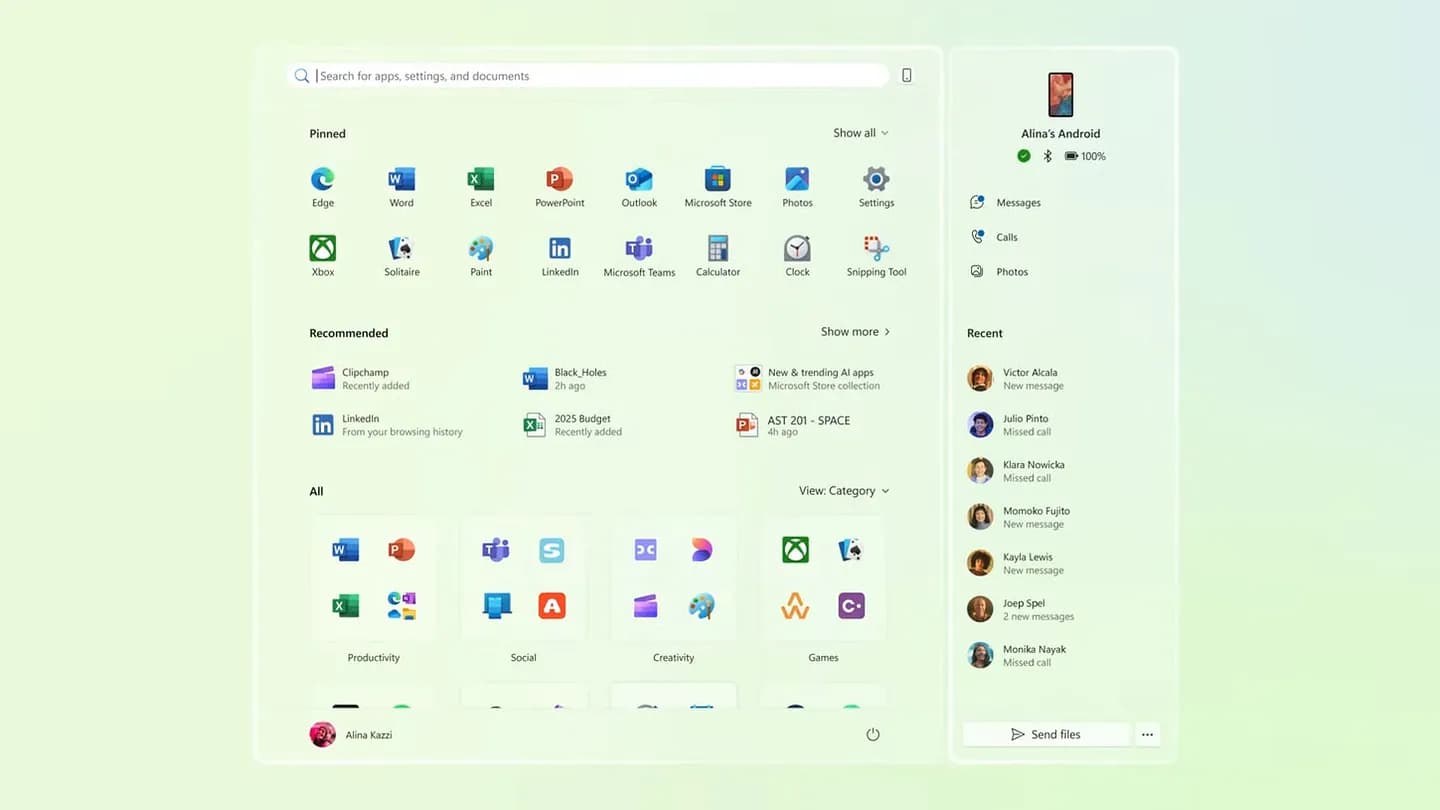Open the more options ellipsis button
The image size is (1440, 810).
click(x=1147, y=735)
